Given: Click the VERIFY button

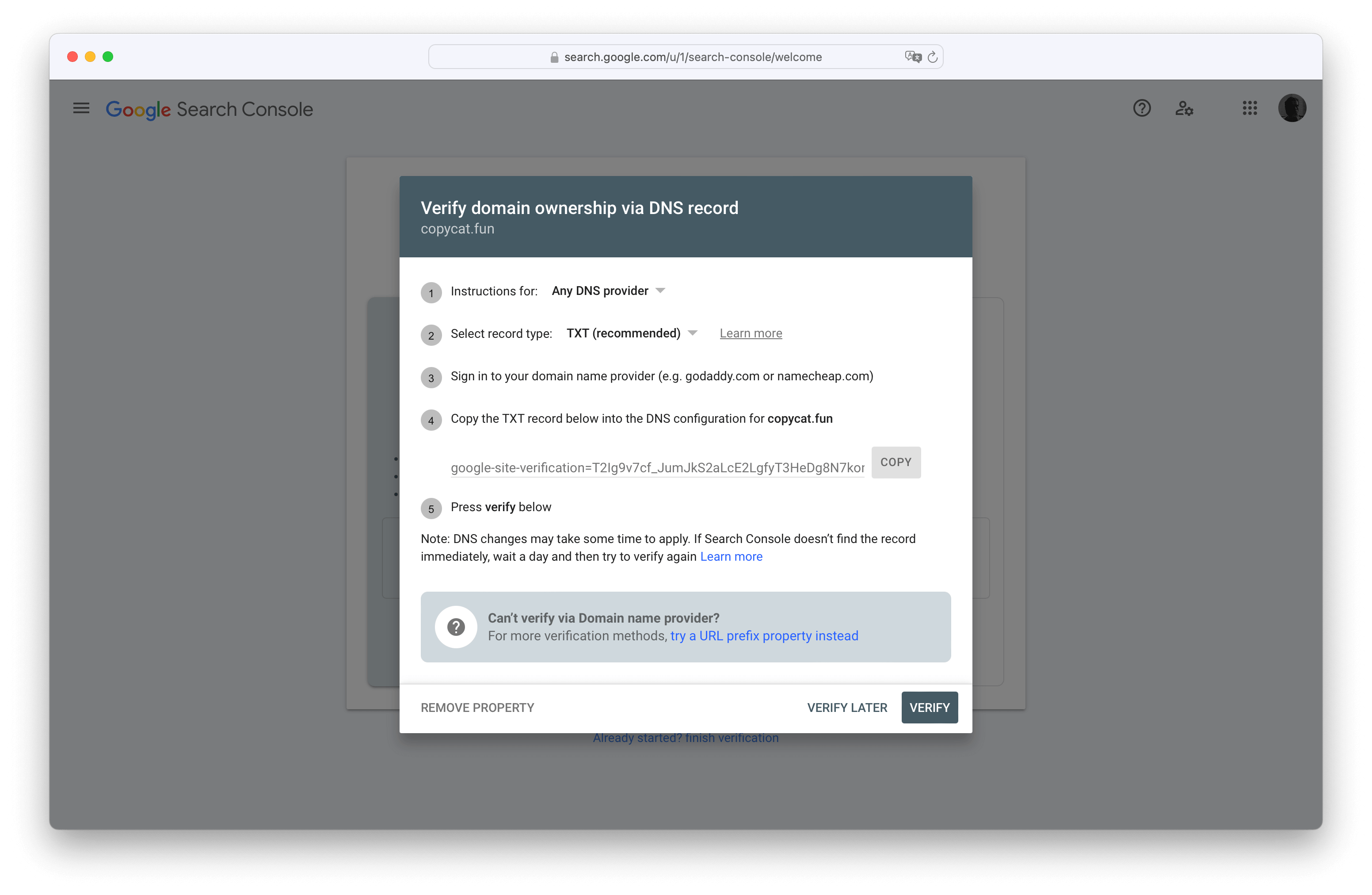Looking at the screenshot, I should pyautogui.click(x=929, y=708).
